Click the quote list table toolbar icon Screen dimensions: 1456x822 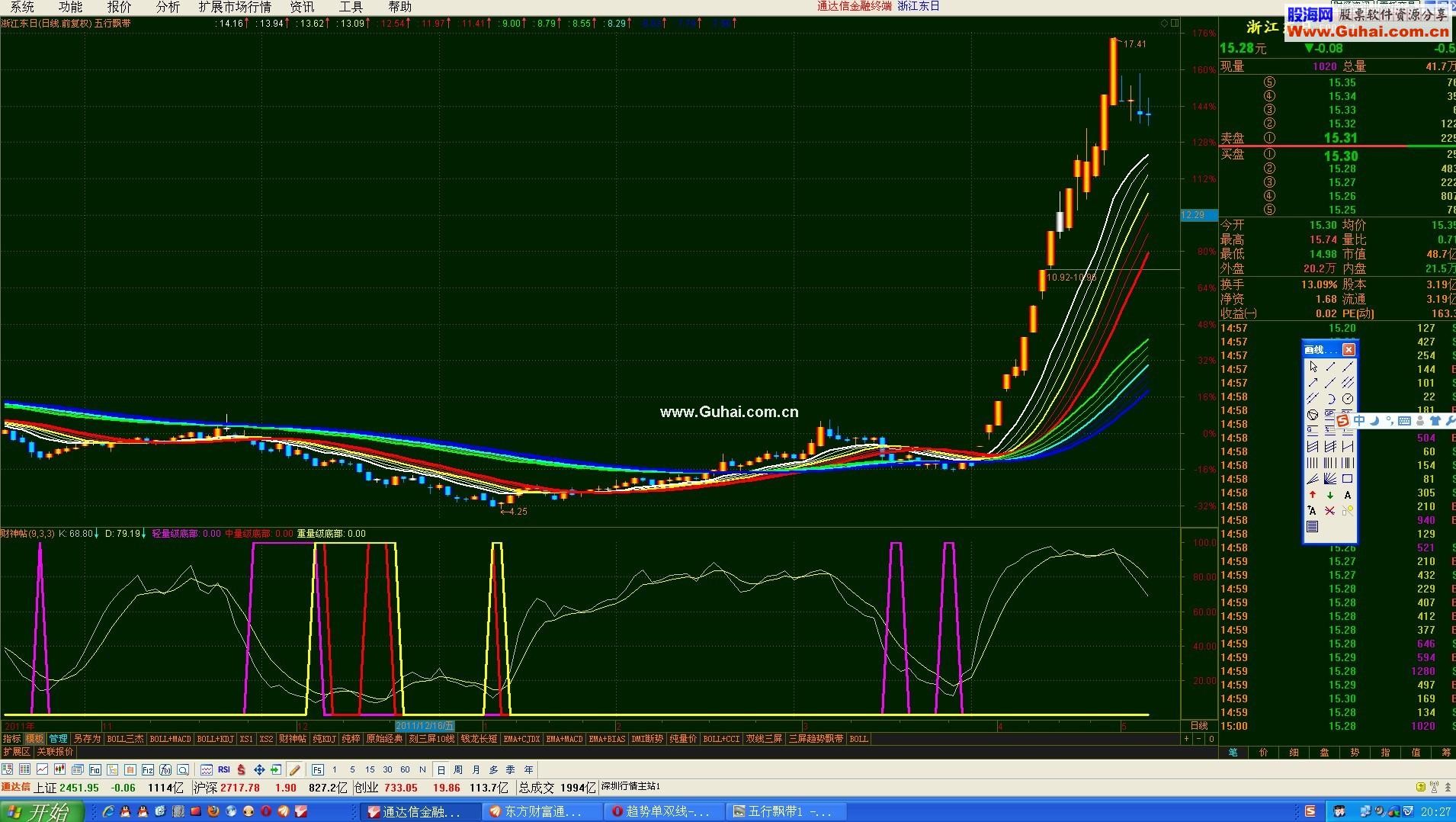[x=24, y=769]
